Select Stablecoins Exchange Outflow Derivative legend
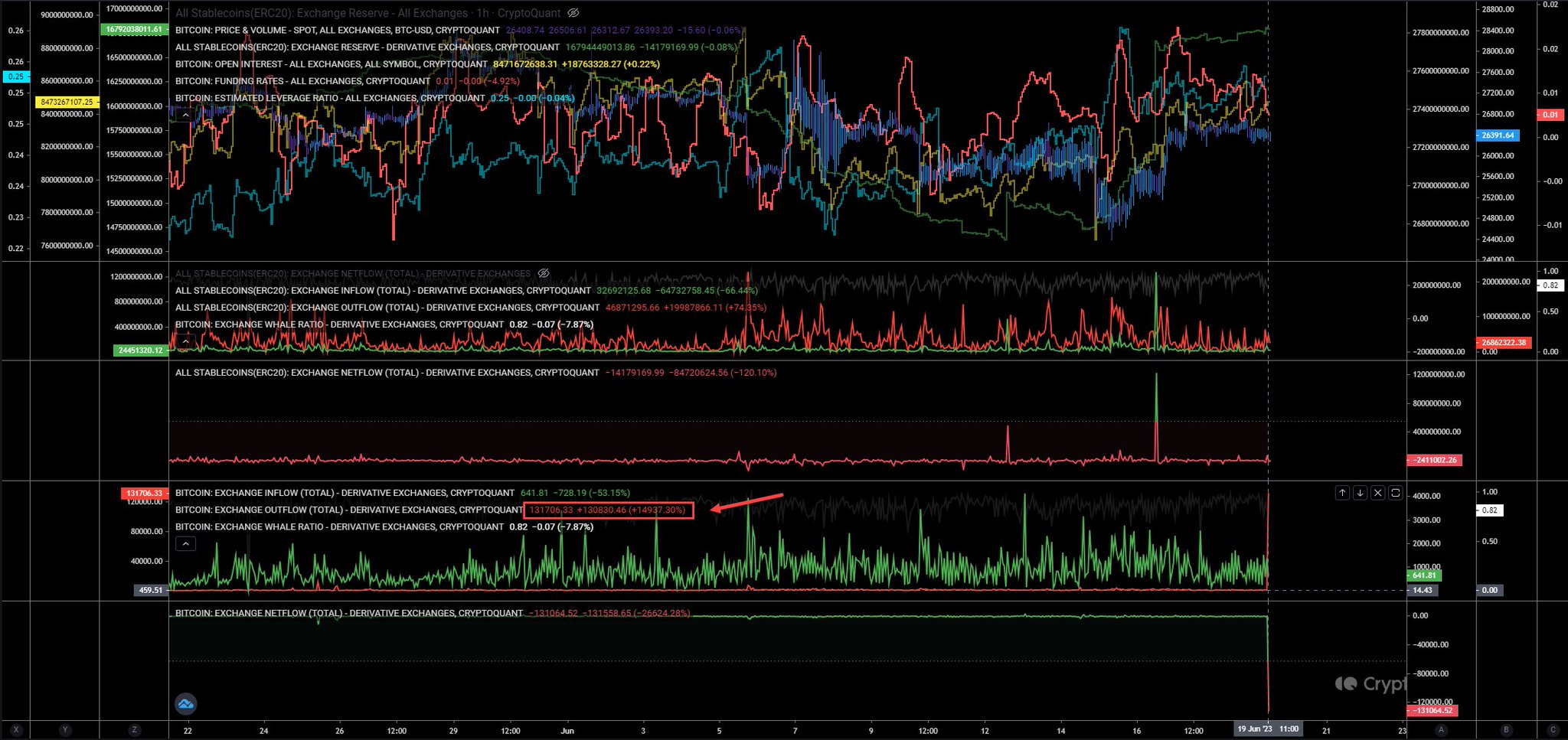The width and height of the screenshot is (1568, 740). 387,308
